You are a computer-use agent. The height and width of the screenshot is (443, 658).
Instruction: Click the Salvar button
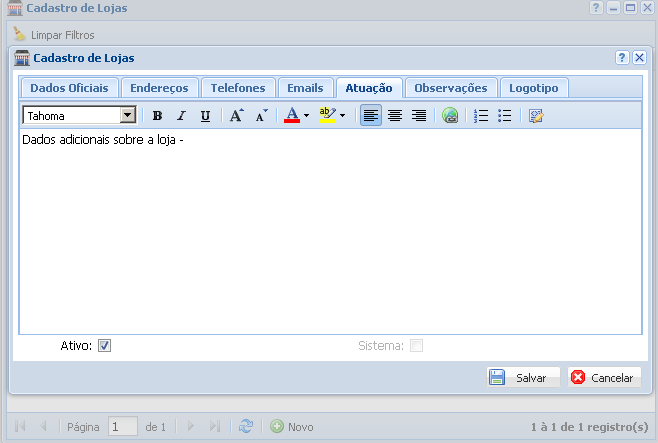pyautogui.click(x=522, y=378)
